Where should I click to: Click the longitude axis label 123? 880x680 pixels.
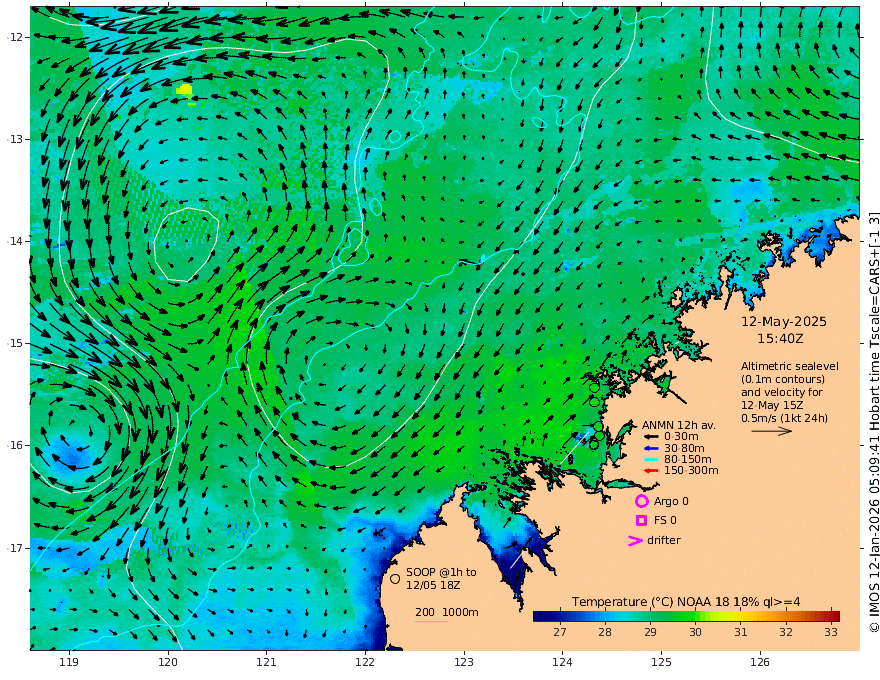464,662
